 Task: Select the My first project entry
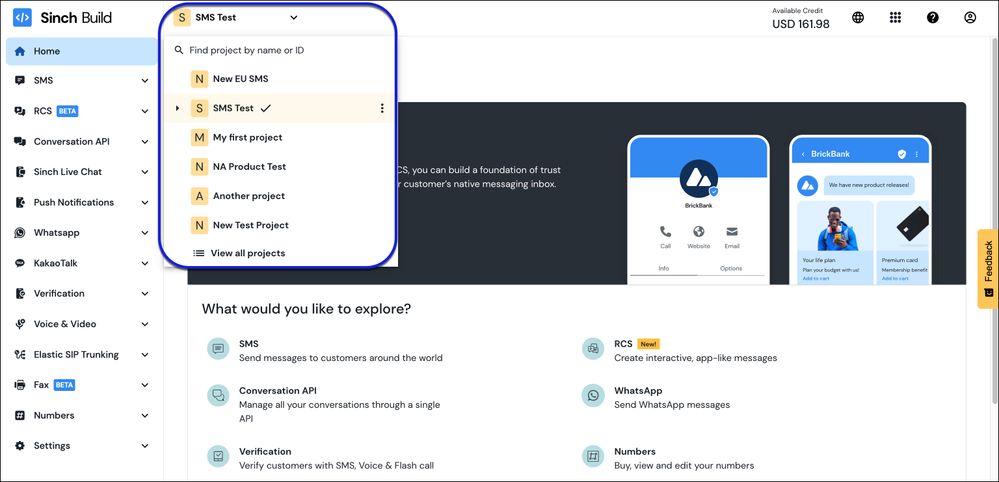click(x=281, y=138)
